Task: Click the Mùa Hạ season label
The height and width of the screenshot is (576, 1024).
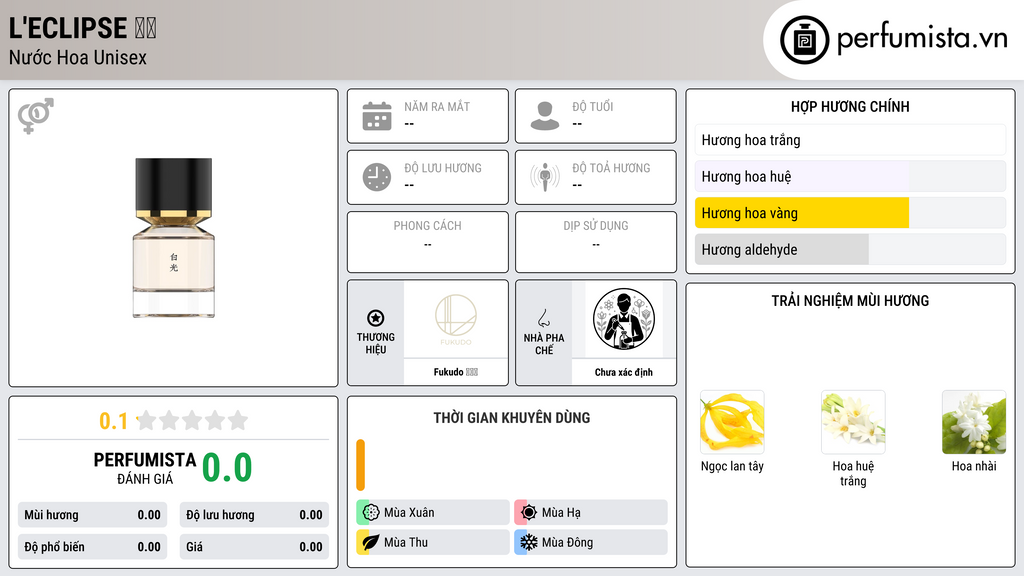Action: point(561,513)
